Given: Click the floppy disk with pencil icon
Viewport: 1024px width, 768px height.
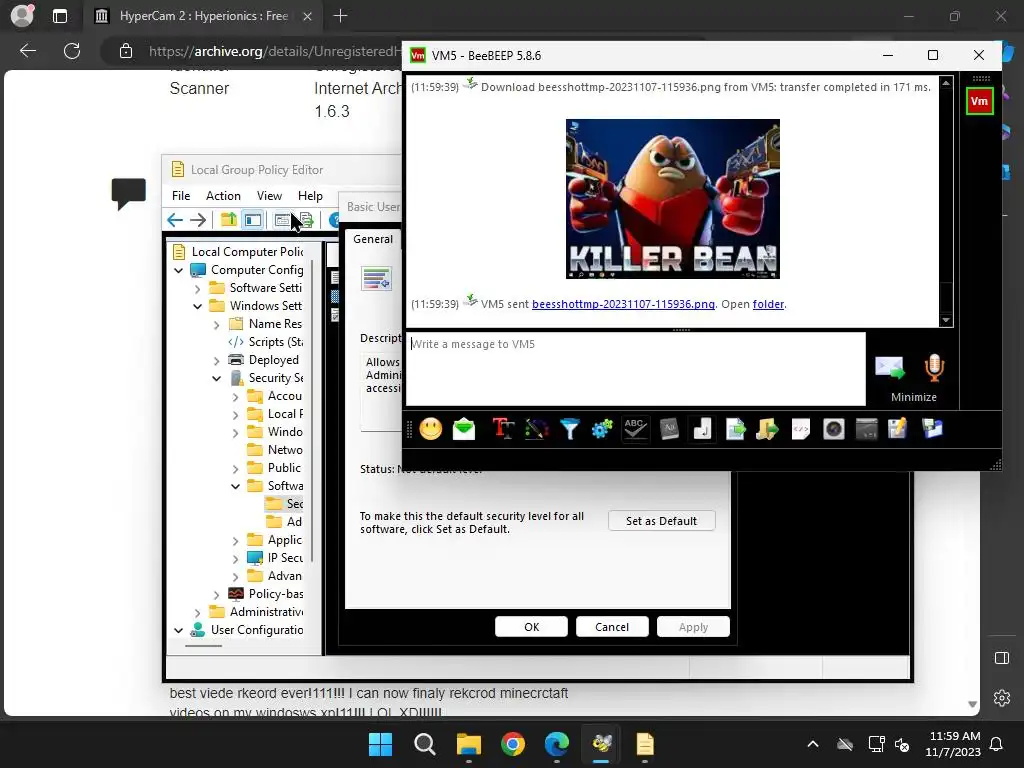Looking at the screenshot, I should [x=898, y=429].
